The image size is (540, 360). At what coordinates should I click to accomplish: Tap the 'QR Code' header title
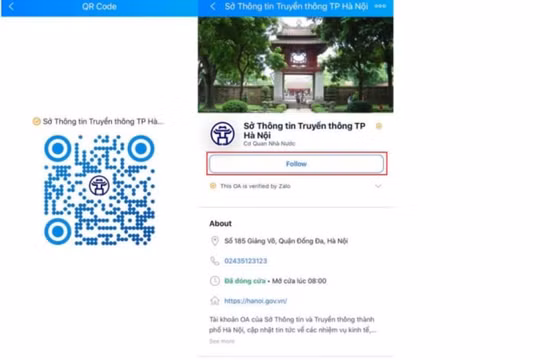click(99, 6)
